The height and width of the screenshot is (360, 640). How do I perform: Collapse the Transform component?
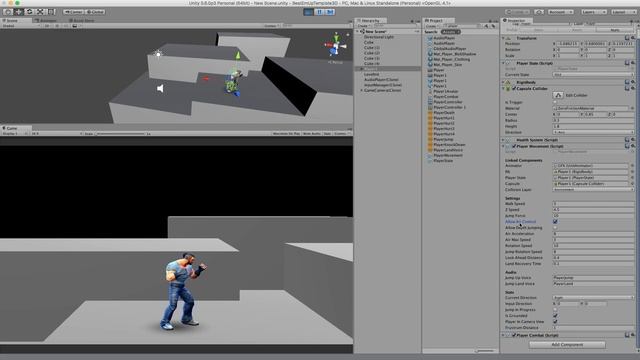tap(503, 38)
